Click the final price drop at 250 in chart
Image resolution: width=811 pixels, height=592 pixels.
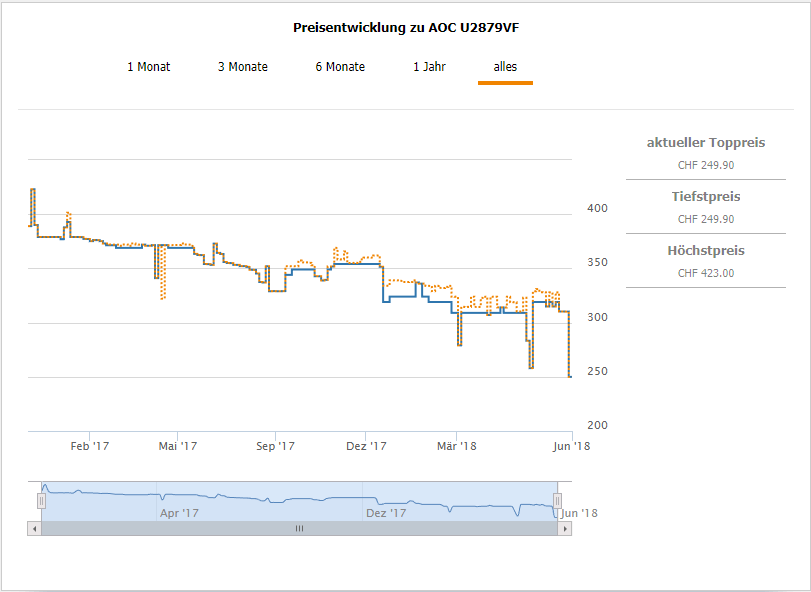coord(570,377)
